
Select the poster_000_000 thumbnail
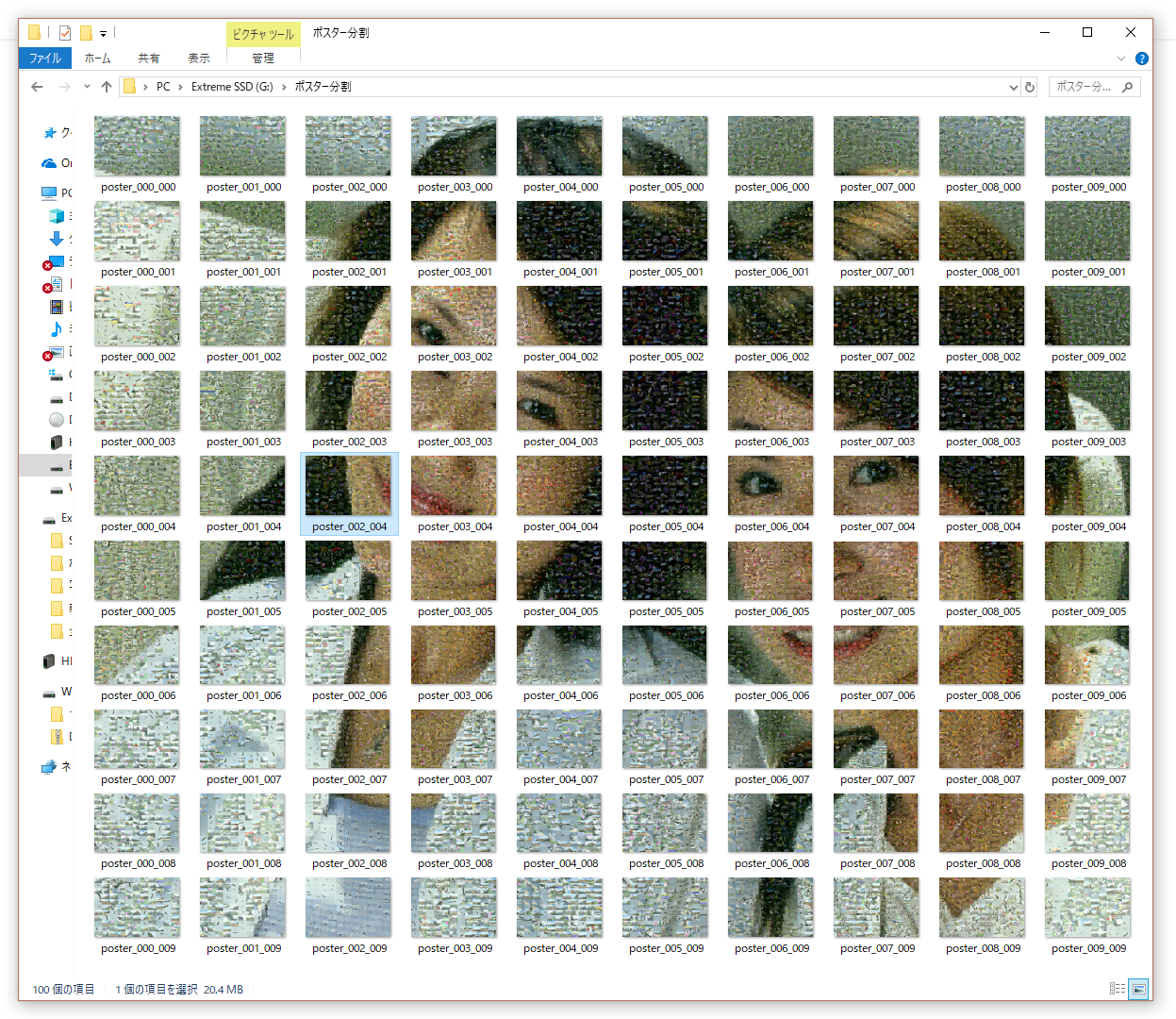[137, 146]
